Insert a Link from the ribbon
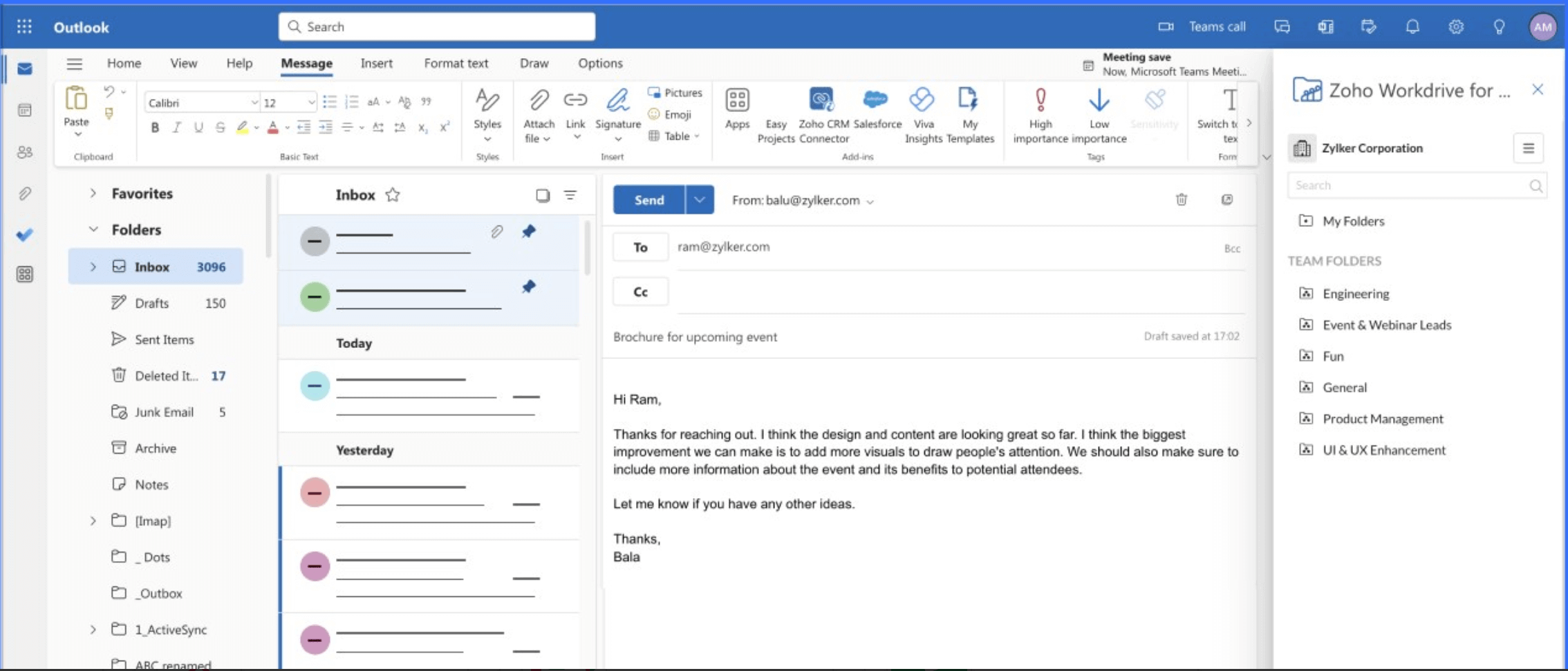 click(575, 101)
